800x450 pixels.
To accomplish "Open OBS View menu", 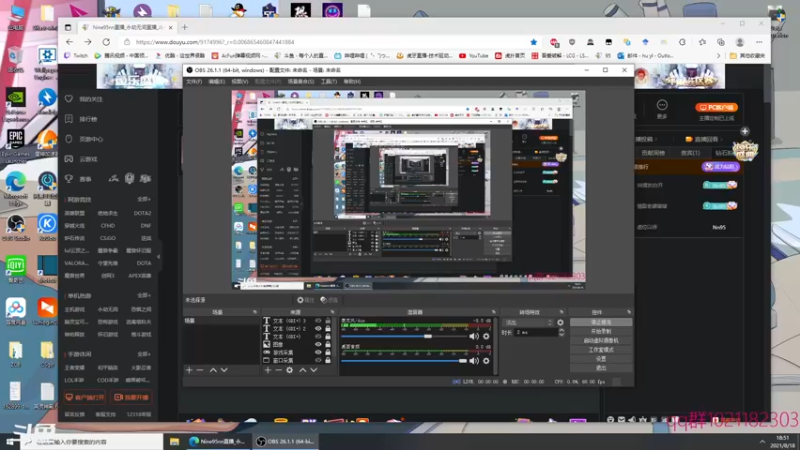I will 240,82.
